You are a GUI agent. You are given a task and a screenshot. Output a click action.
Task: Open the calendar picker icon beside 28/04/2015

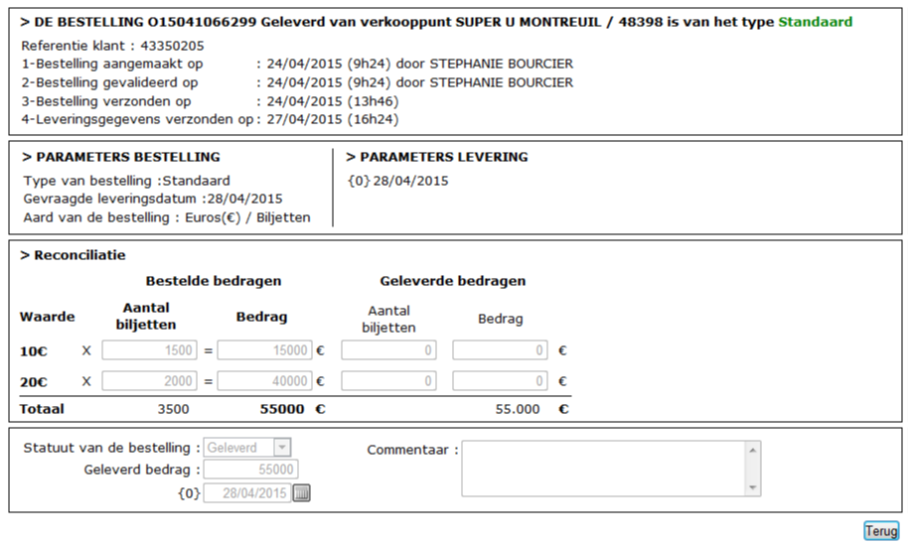tap(301, 493)
